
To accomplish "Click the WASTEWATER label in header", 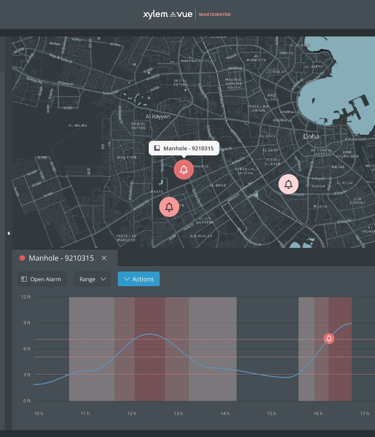I will (215, 14).
